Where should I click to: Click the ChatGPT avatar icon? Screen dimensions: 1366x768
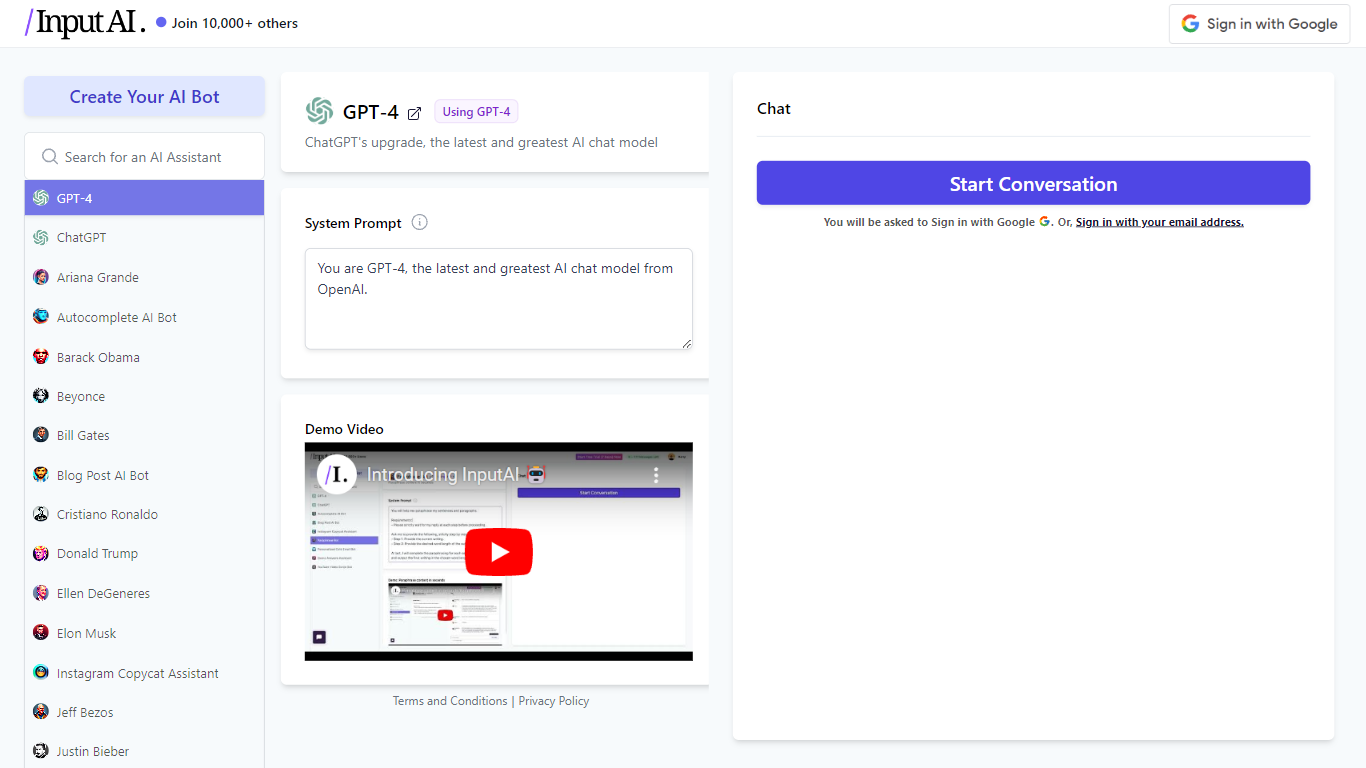tap(41, 238)
